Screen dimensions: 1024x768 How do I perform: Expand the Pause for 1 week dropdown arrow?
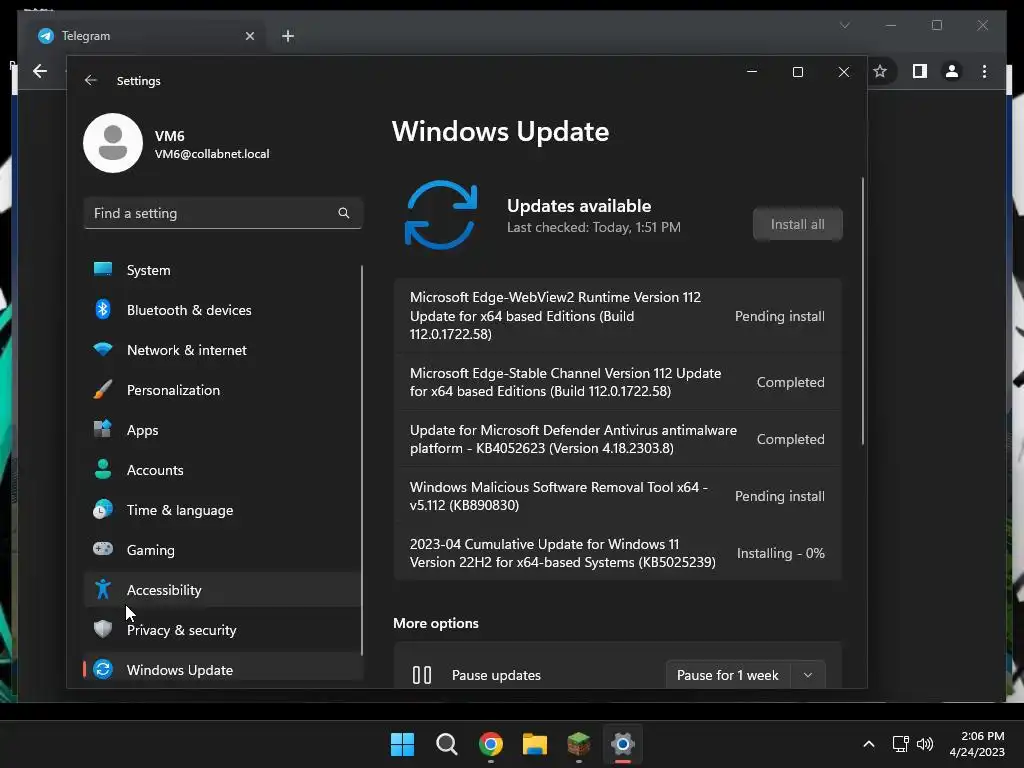(x=808, y=675)
